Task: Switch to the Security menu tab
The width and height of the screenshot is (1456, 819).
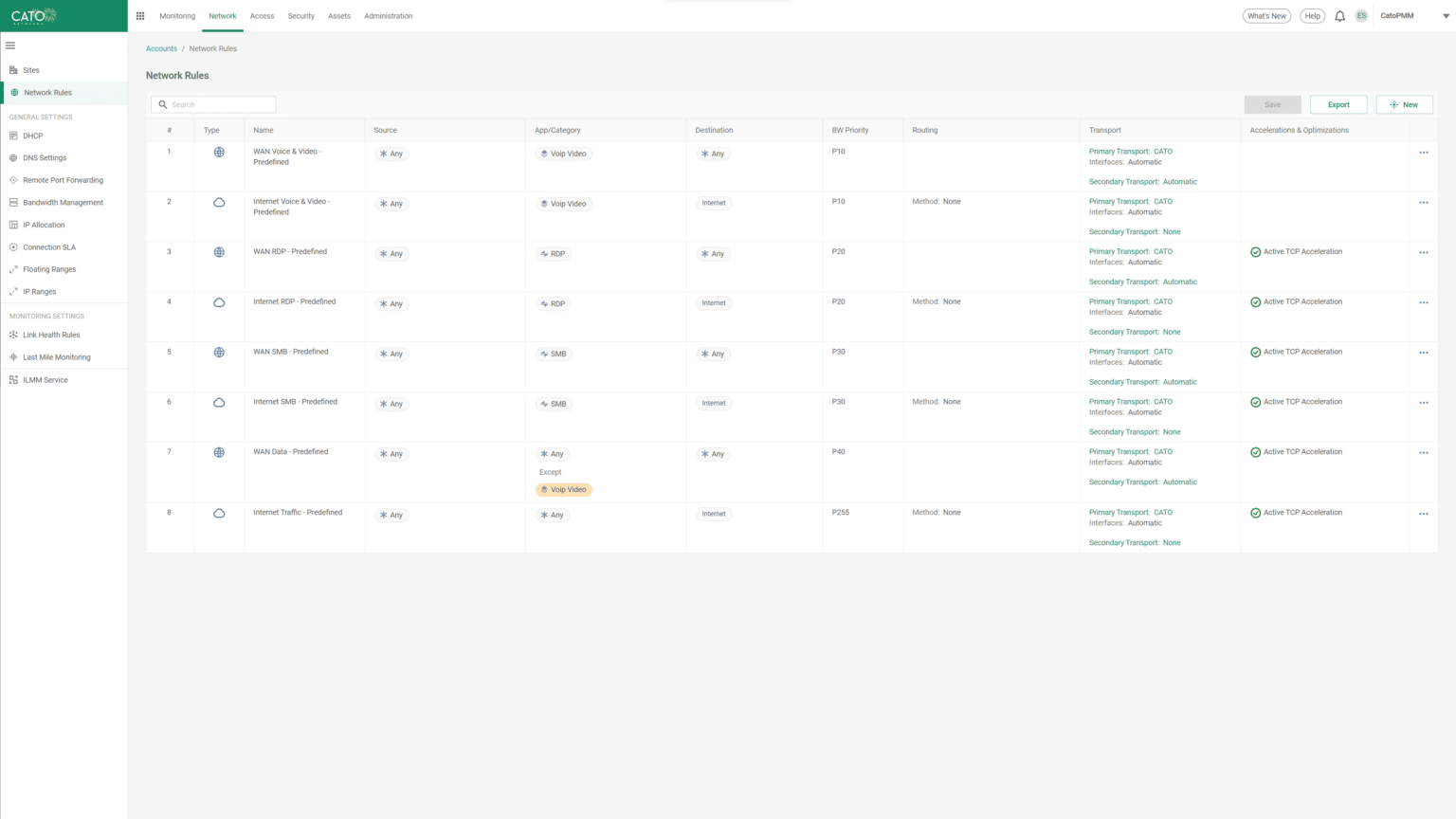Action: [300, 16]
